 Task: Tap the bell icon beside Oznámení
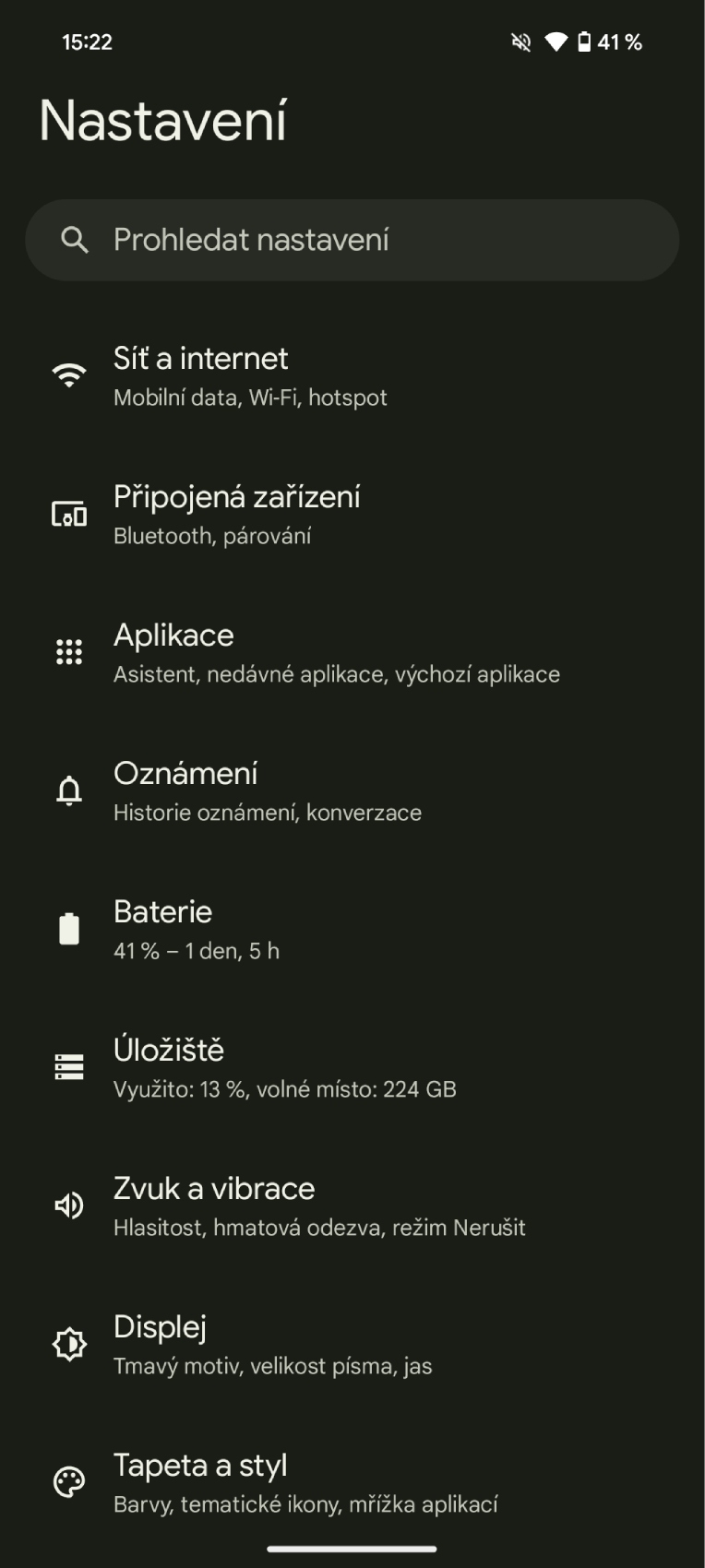click(x=69, y=790)
